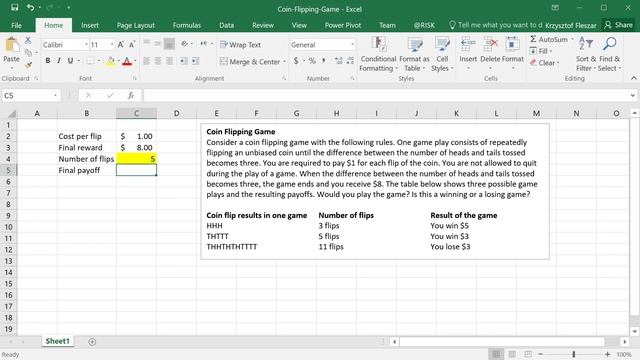The height and width of the screenshot is (360, 640).
Task: Open the Fill dropdown
Action: tap(541, 51)
